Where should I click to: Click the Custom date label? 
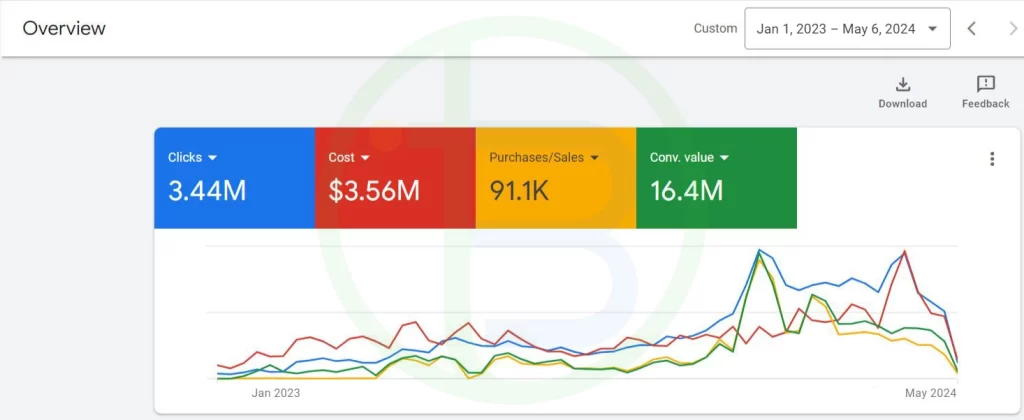point(715,28)
